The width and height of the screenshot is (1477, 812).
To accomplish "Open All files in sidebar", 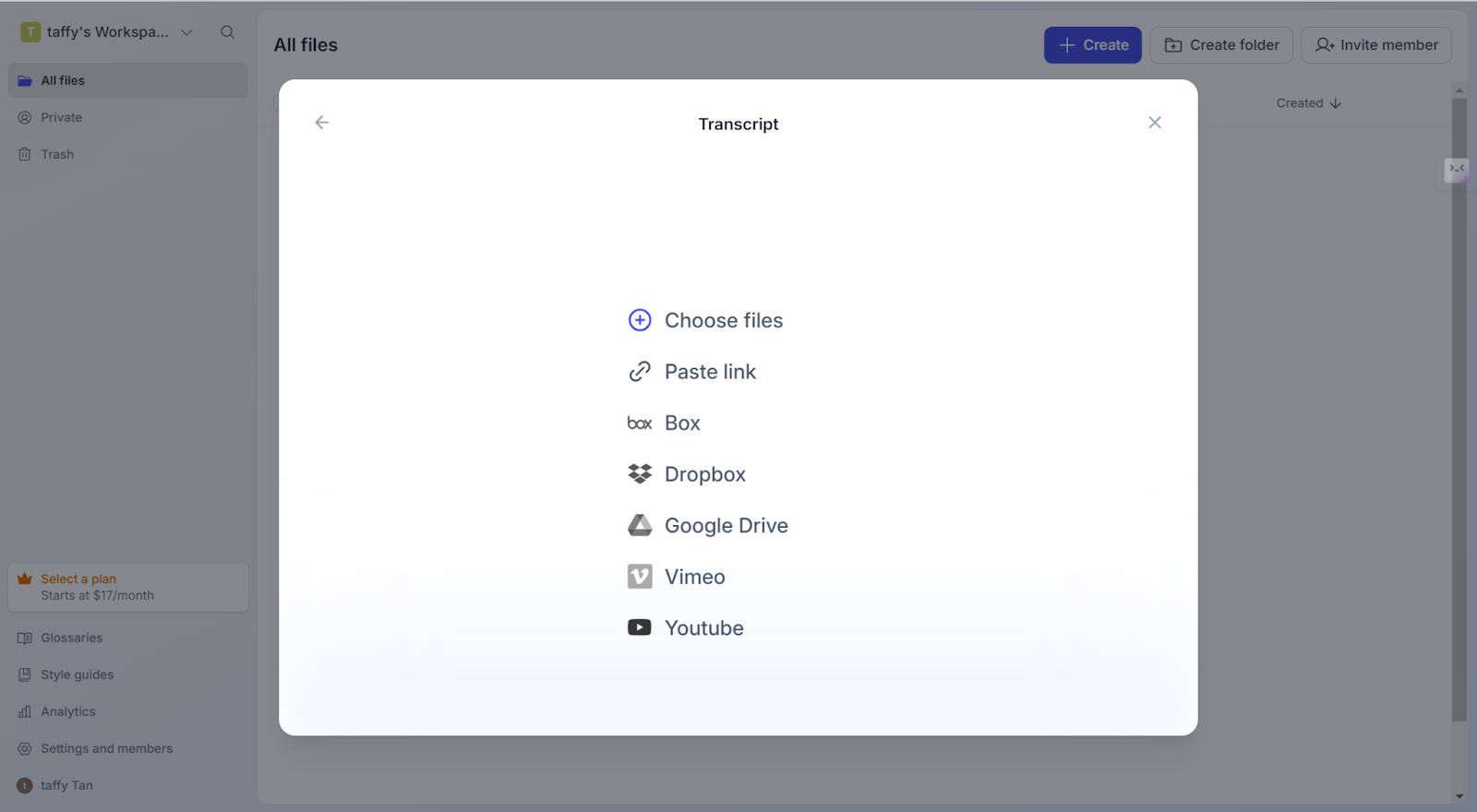I will pyautogui.click(x=128, y=80).
